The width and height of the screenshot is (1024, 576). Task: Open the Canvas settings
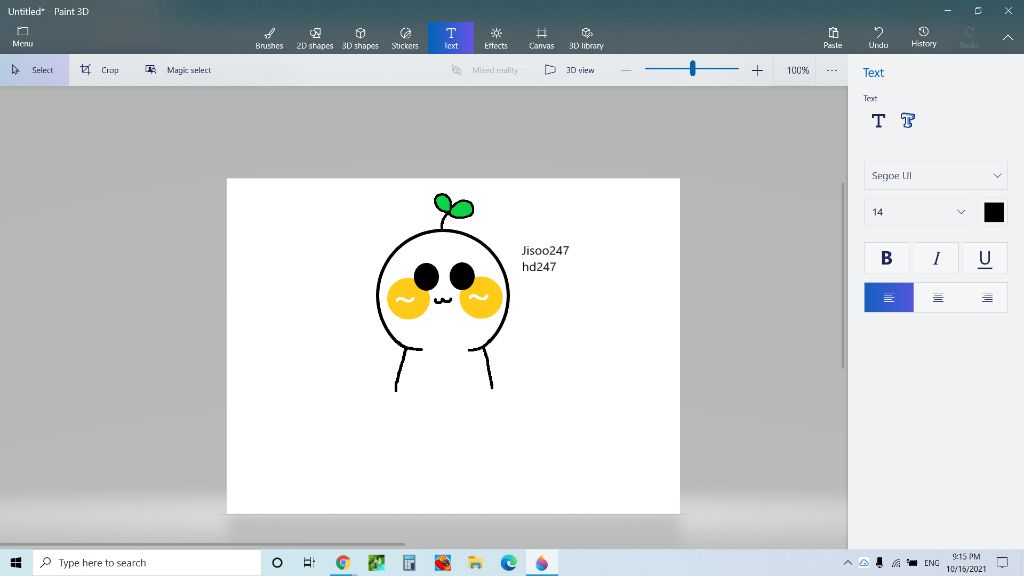point(541,38)
